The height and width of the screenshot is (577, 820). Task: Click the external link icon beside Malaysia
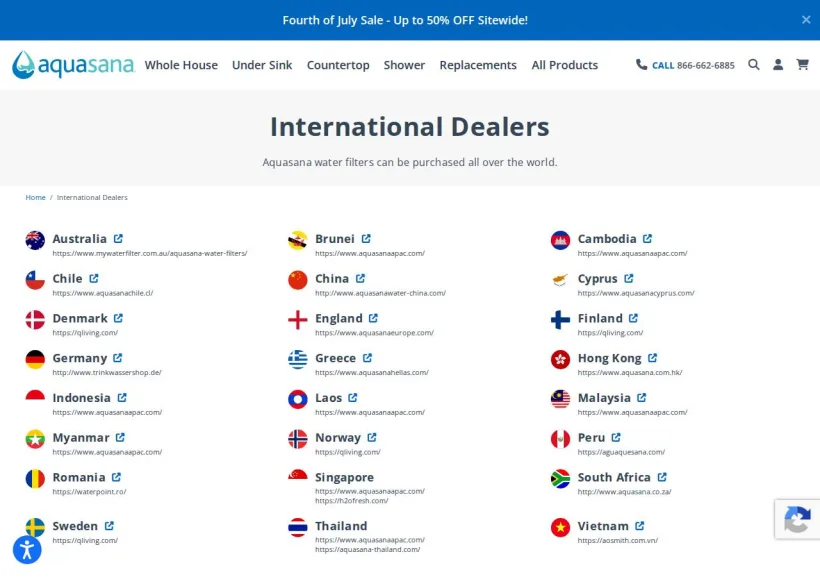click(642, 398)
